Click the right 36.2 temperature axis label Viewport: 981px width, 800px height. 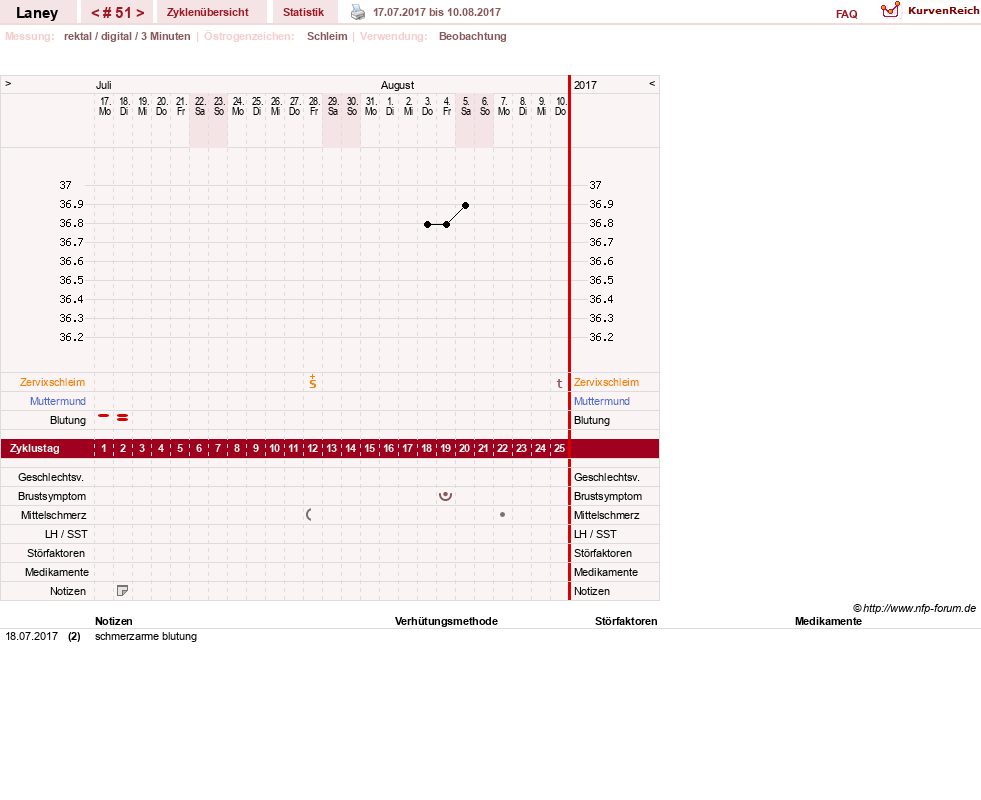(x=601, y=337)
